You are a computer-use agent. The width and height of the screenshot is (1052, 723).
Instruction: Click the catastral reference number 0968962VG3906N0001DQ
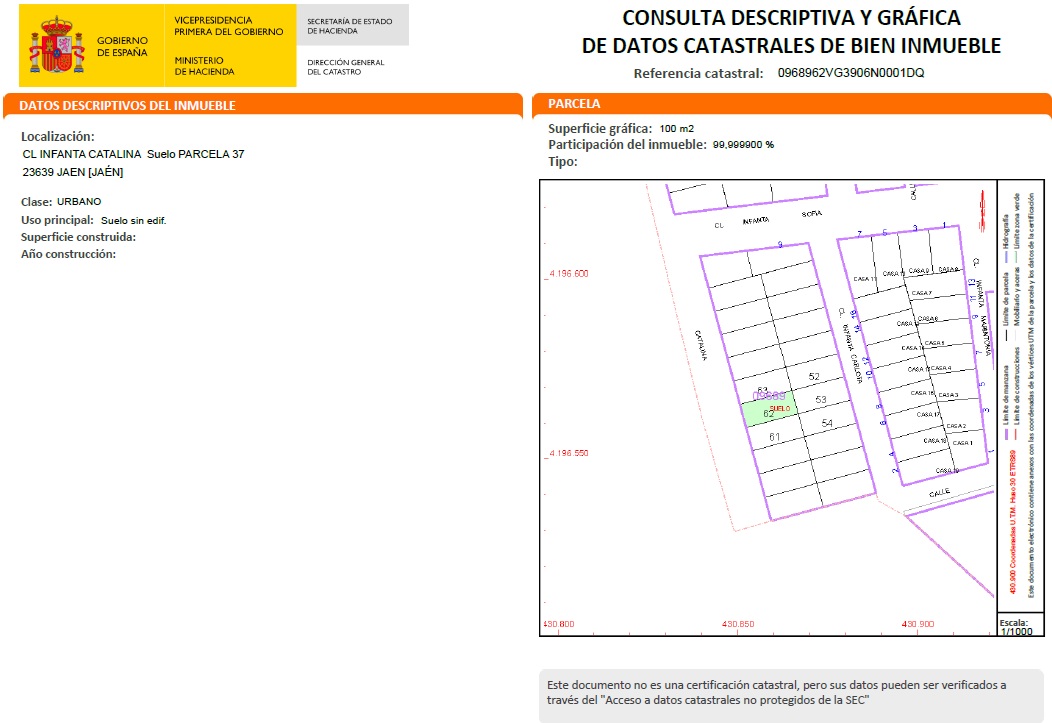tap(851, 72)
